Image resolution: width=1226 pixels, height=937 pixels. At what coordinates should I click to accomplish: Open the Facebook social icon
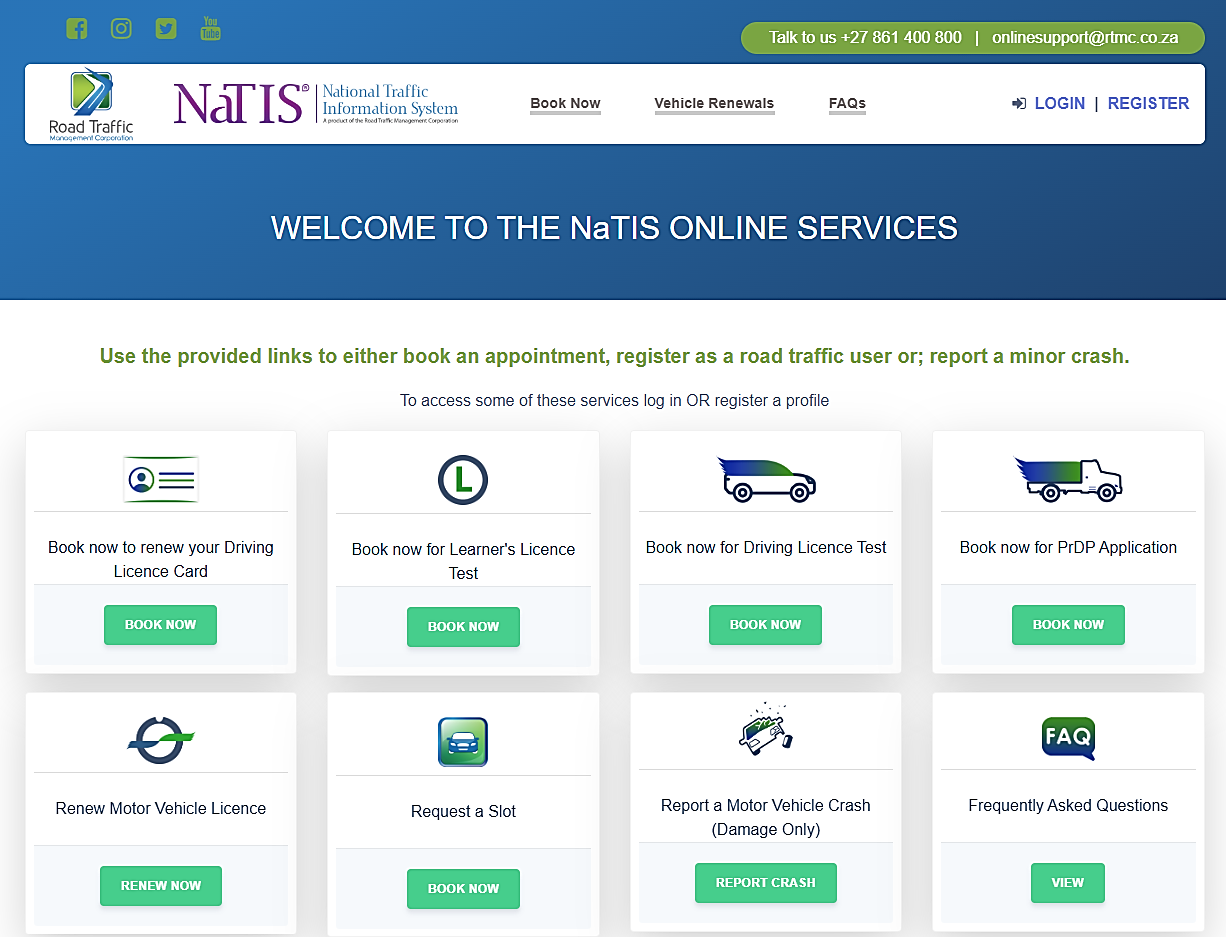[77, 28]
